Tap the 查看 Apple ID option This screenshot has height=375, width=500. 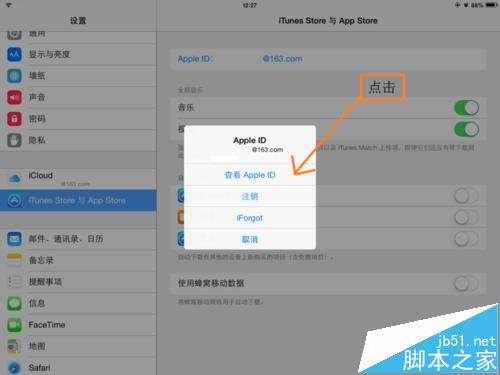point(250,175)
